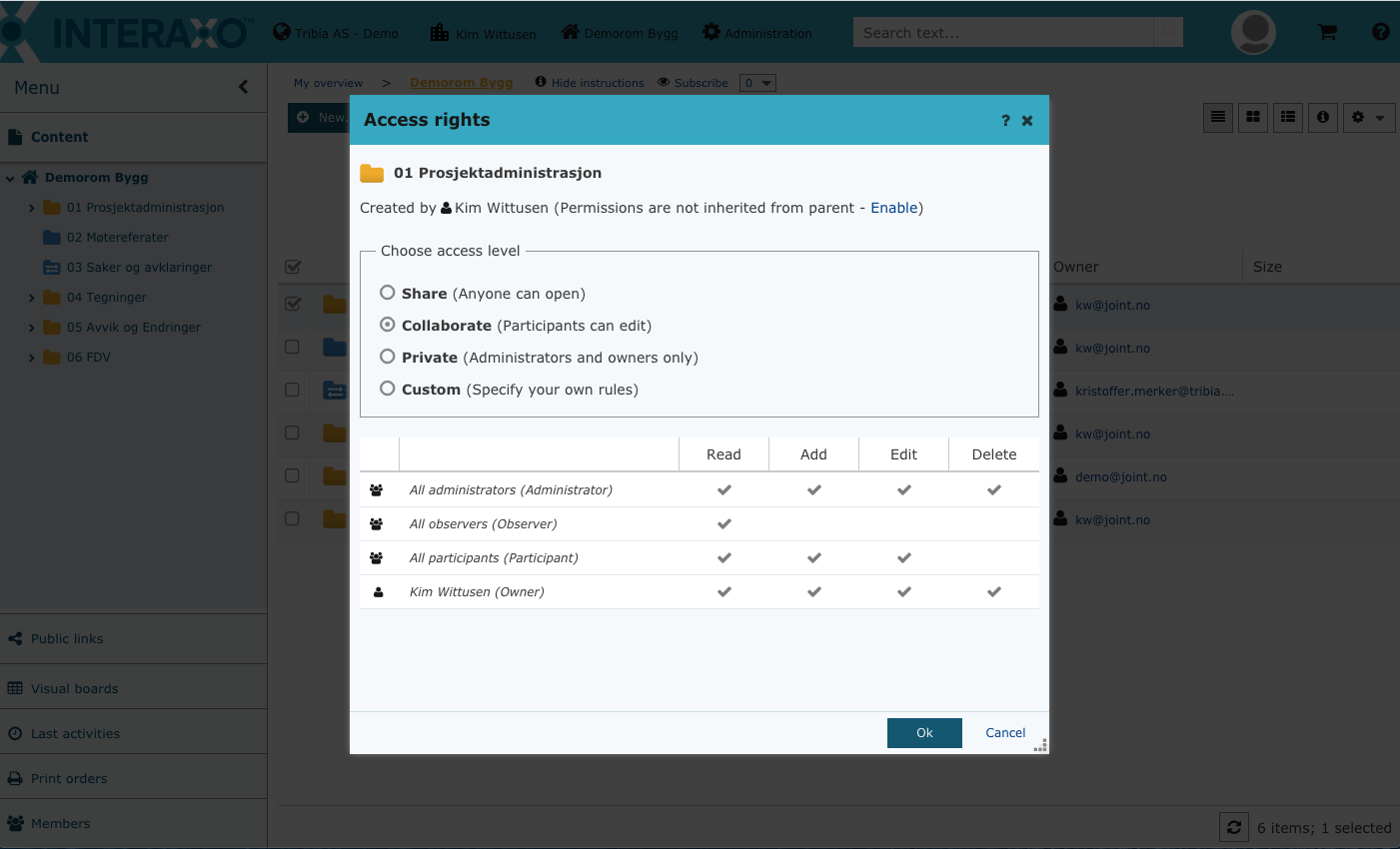Open the gear settings dropdown
1400x849 pixels.
(1368, 118)
